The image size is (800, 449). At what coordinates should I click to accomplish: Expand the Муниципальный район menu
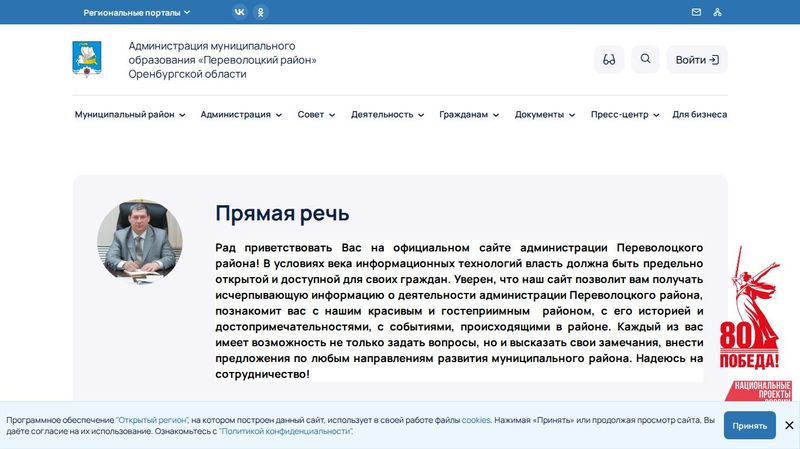click(130, 114)
